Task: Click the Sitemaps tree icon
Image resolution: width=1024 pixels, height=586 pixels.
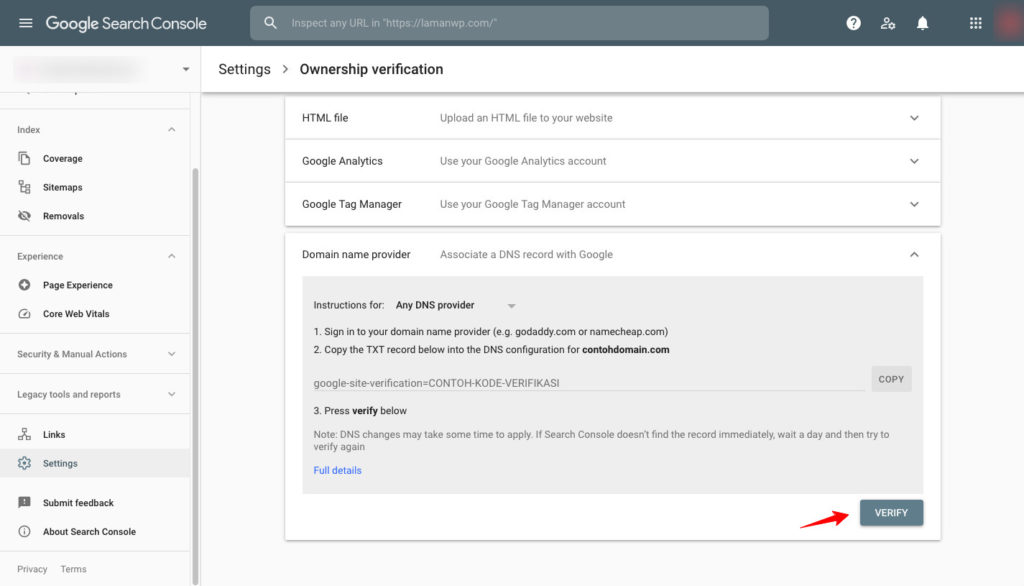Action: [24, 187]
